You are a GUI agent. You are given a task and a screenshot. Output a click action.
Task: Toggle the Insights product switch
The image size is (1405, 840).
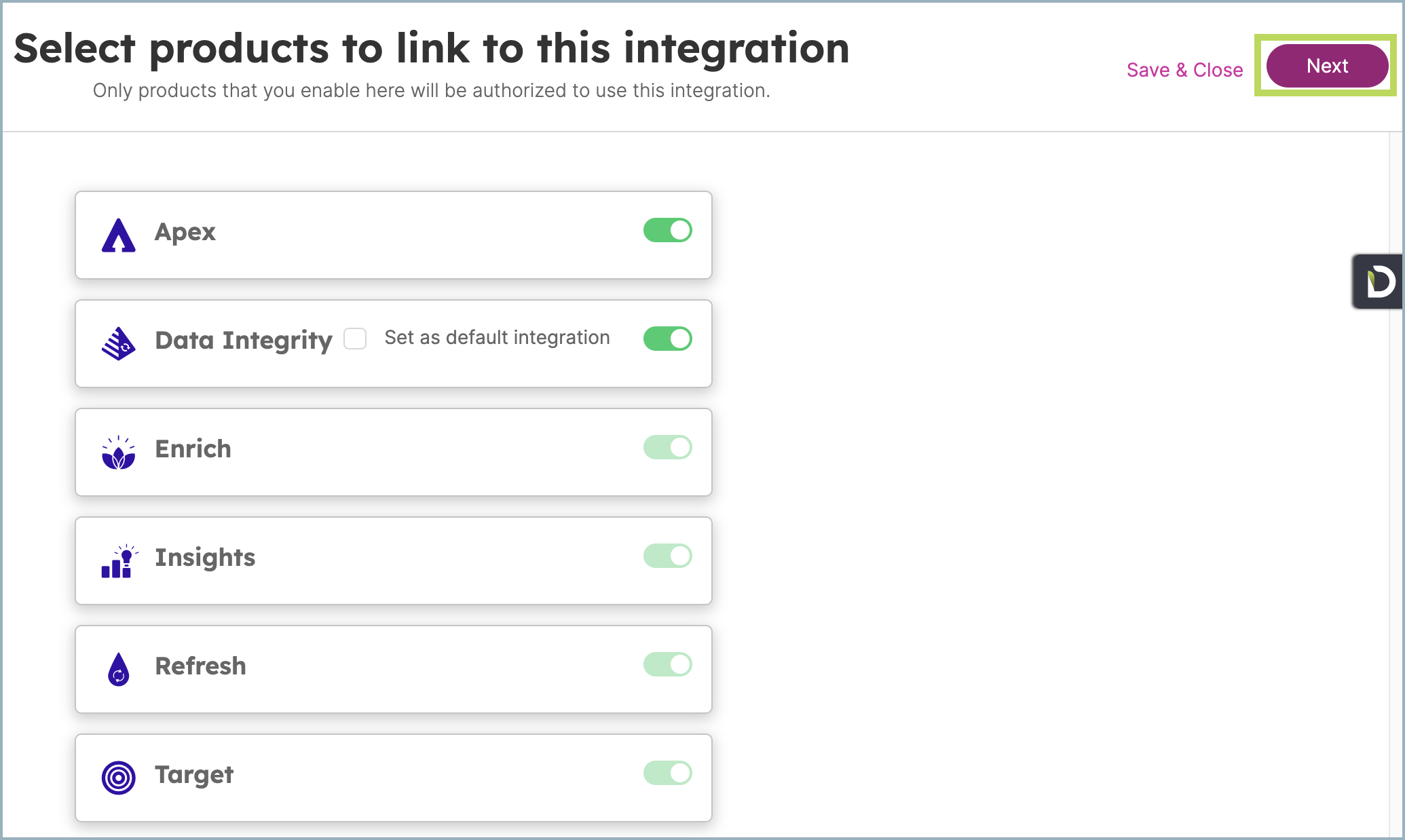coord(668,556)
